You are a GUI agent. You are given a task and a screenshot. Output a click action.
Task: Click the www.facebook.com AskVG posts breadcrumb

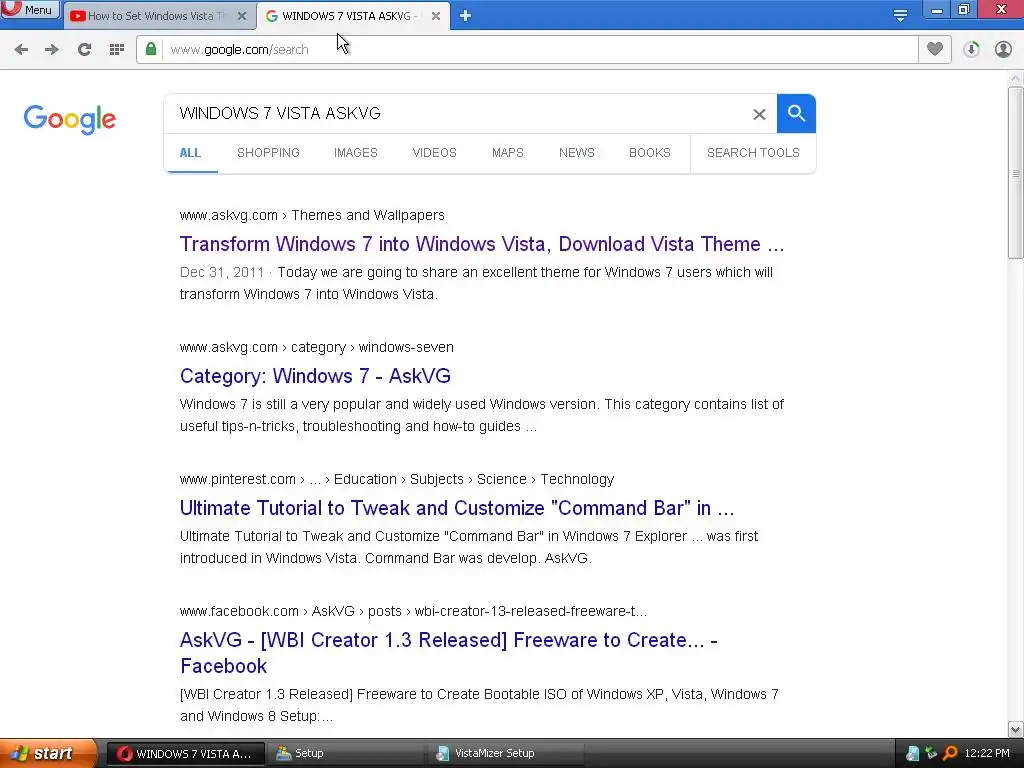pos(413,611)
